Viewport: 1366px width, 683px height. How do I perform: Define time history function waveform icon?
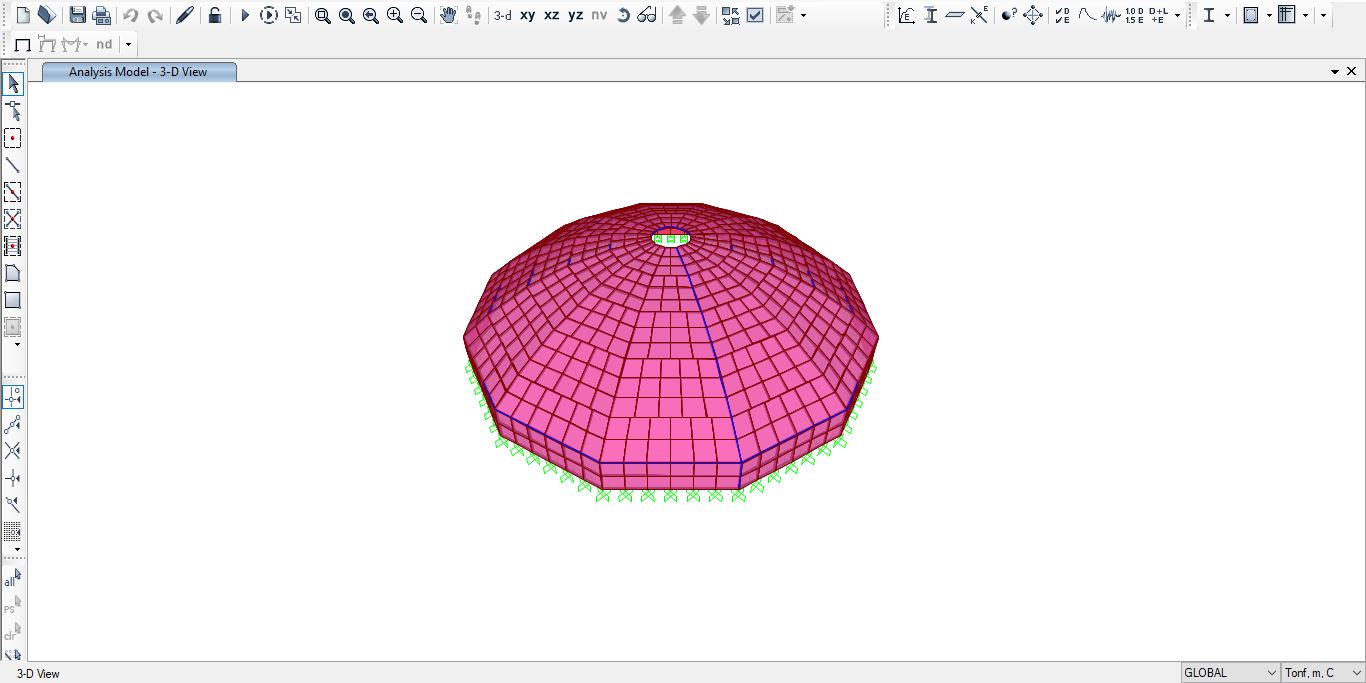point(1111,15)
